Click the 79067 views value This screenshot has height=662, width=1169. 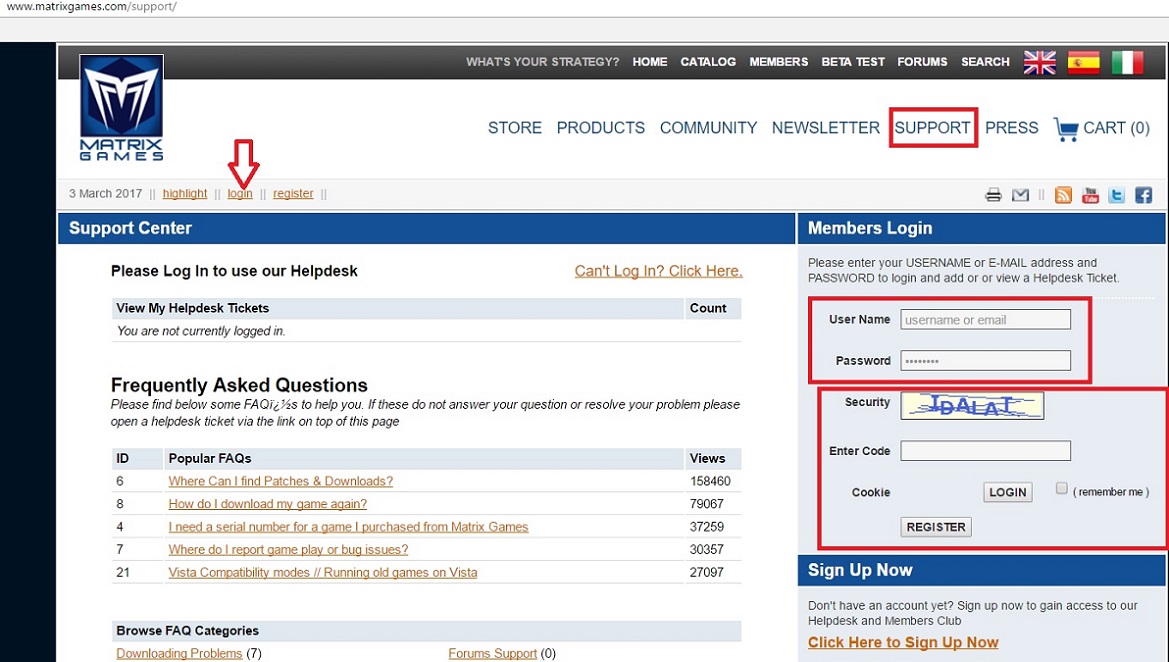coord(707,504)
